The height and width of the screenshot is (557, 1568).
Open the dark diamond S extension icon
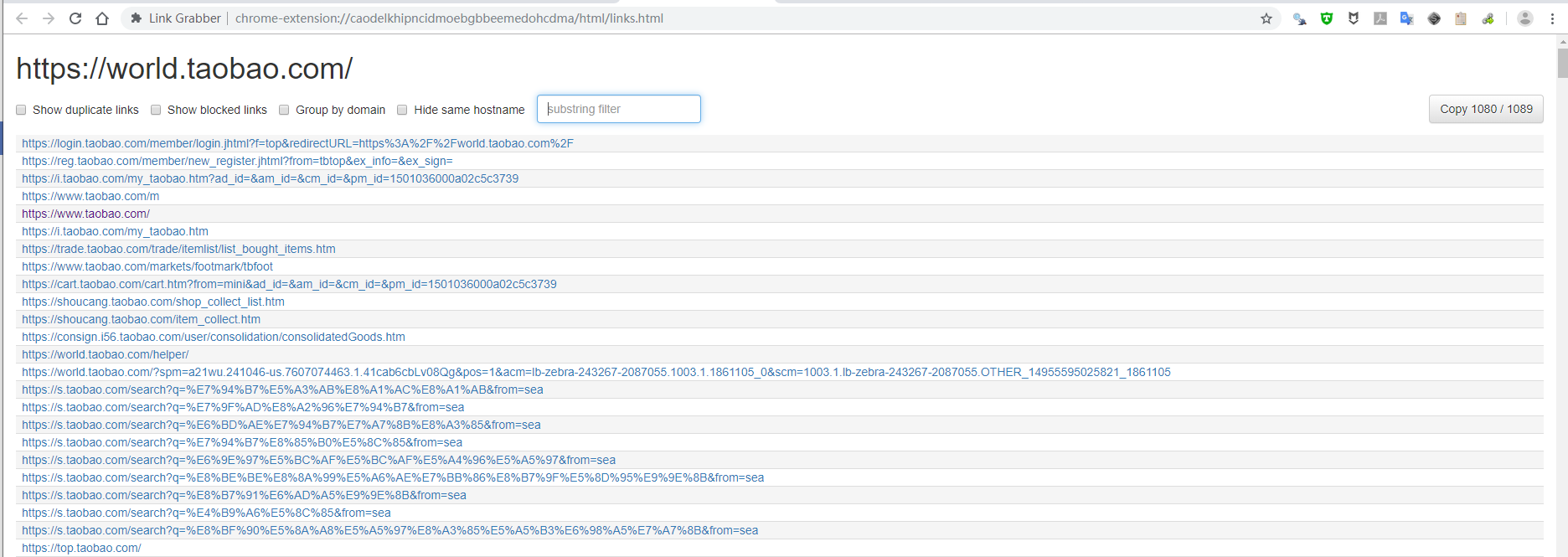tap(1434, 18)
